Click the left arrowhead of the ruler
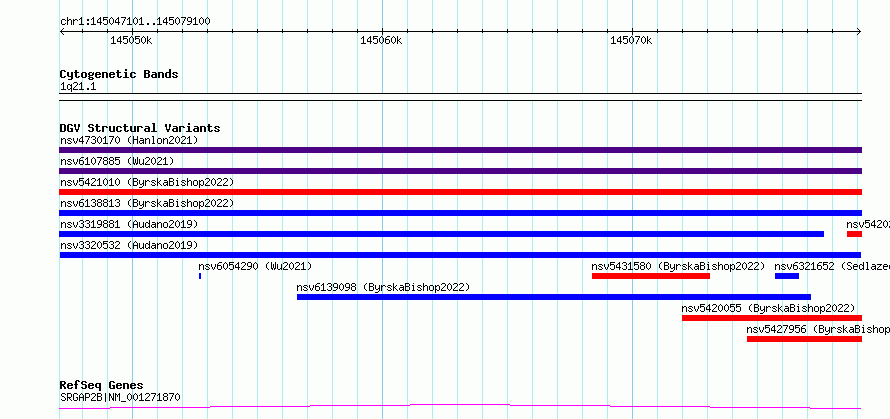 coord(62,32)
